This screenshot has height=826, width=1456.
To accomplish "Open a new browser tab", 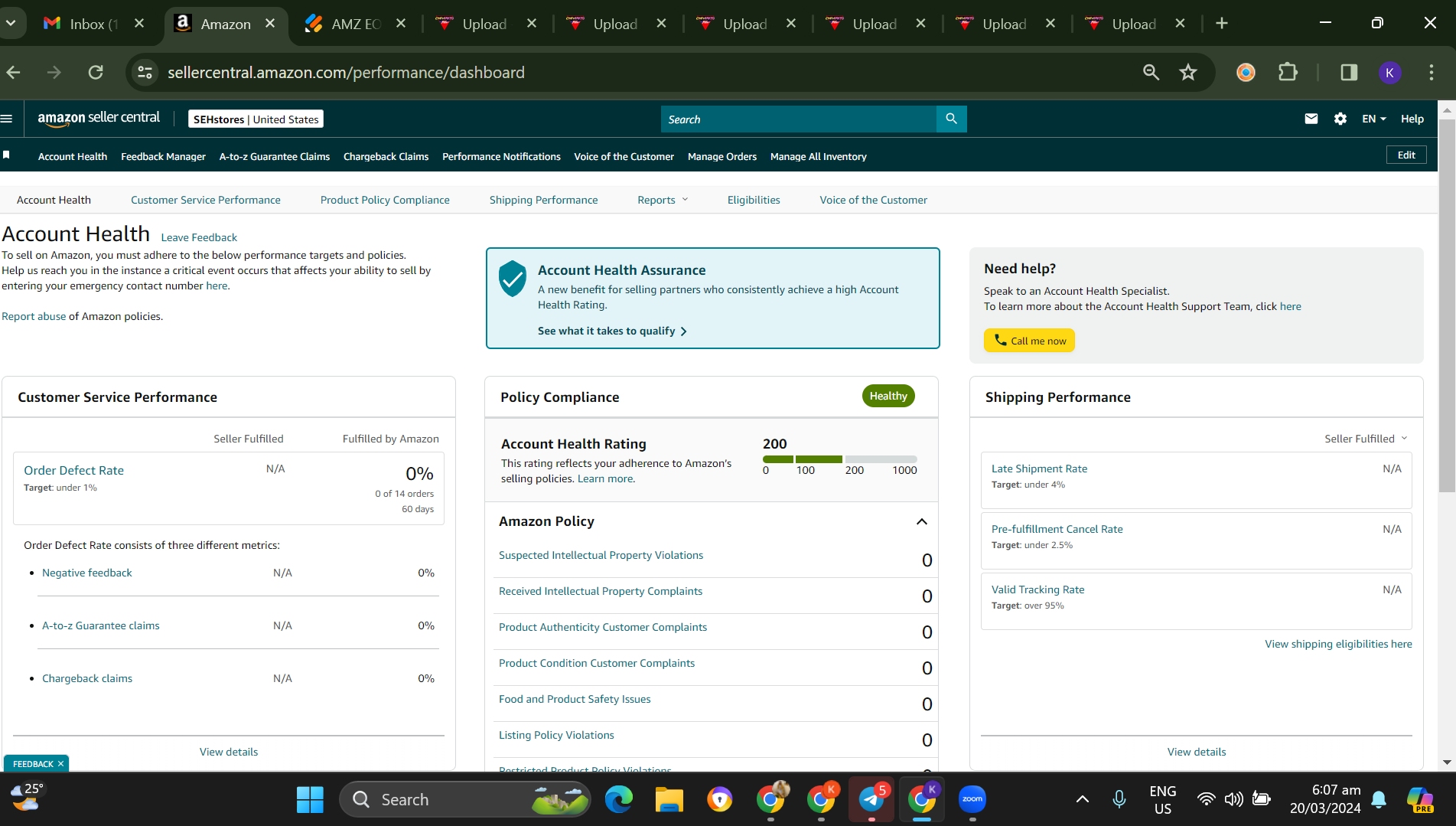I will coord(1222,24).
